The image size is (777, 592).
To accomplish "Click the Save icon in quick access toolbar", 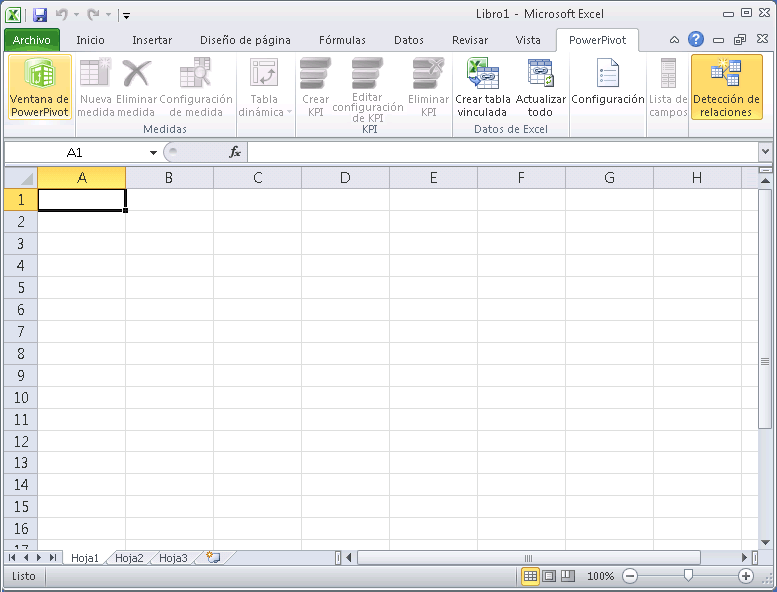I will click(x=40, y=15).
